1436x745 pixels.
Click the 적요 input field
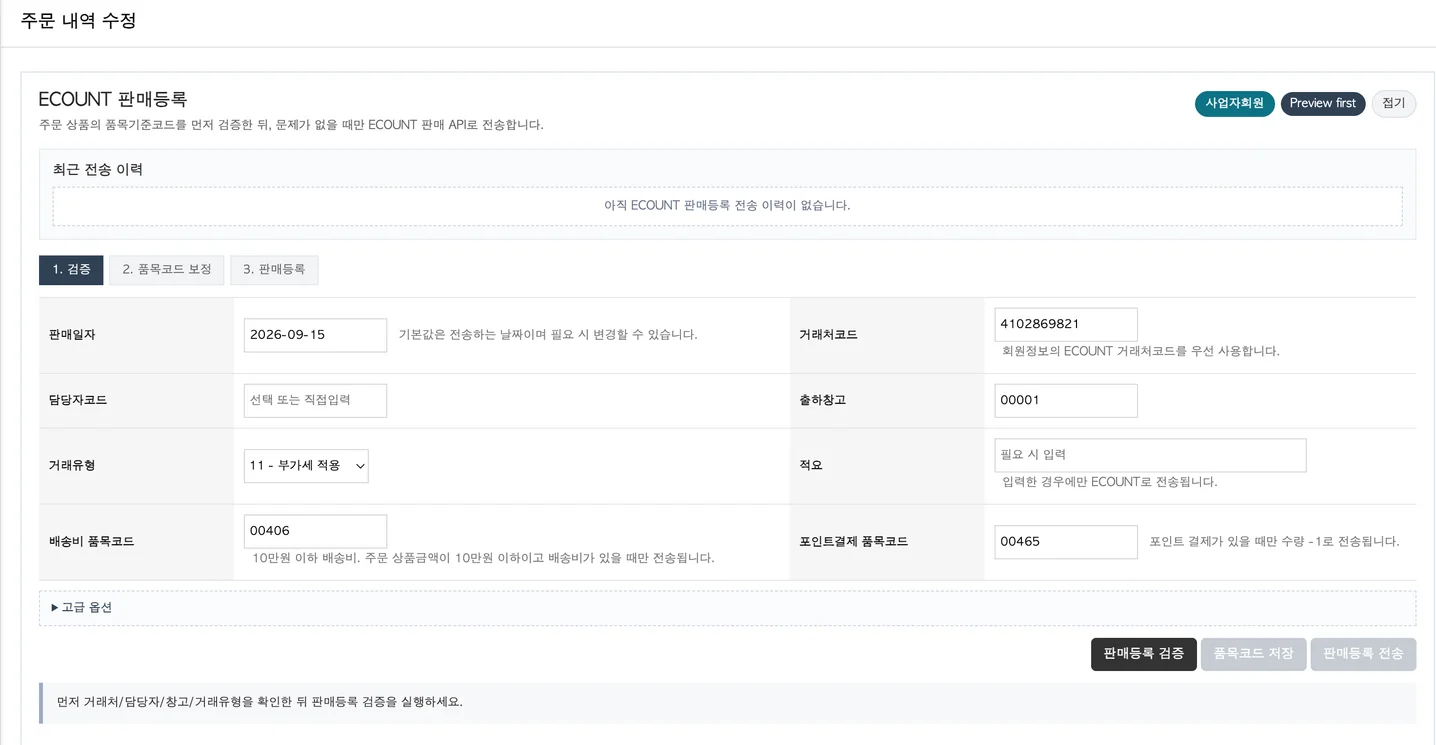coord(1150,455)
